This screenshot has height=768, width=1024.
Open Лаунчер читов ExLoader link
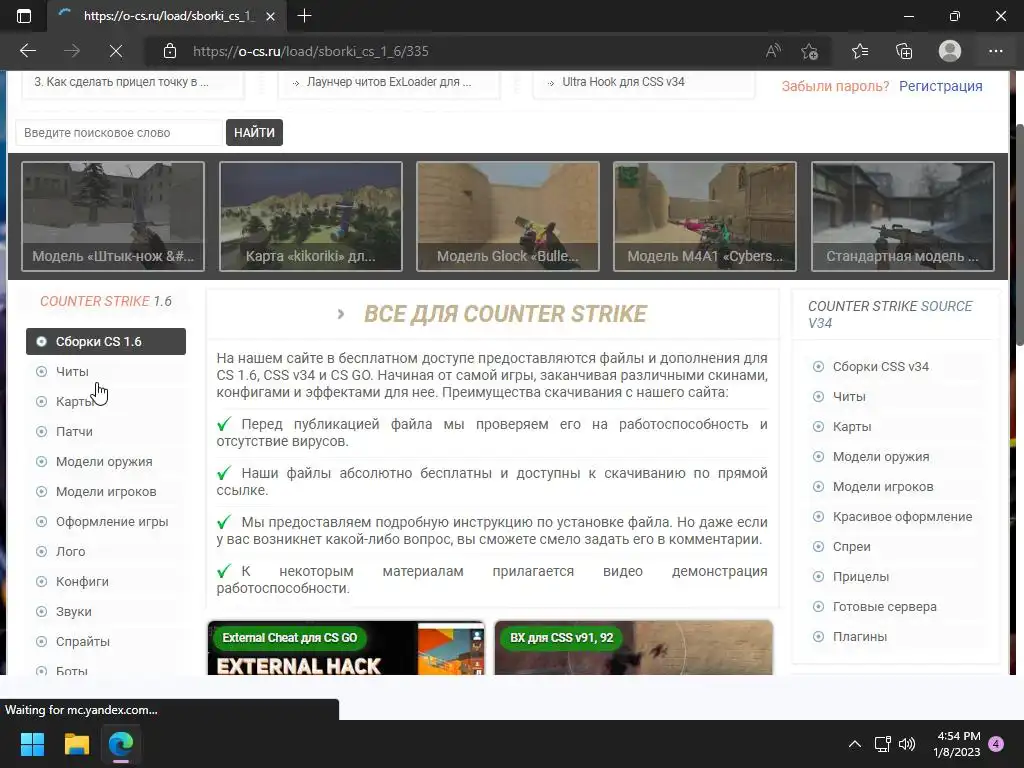coord(389,82)
